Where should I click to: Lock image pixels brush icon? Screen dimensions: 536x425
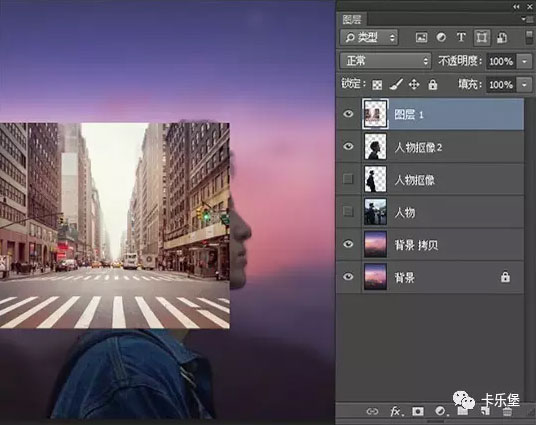click(396, 84)
